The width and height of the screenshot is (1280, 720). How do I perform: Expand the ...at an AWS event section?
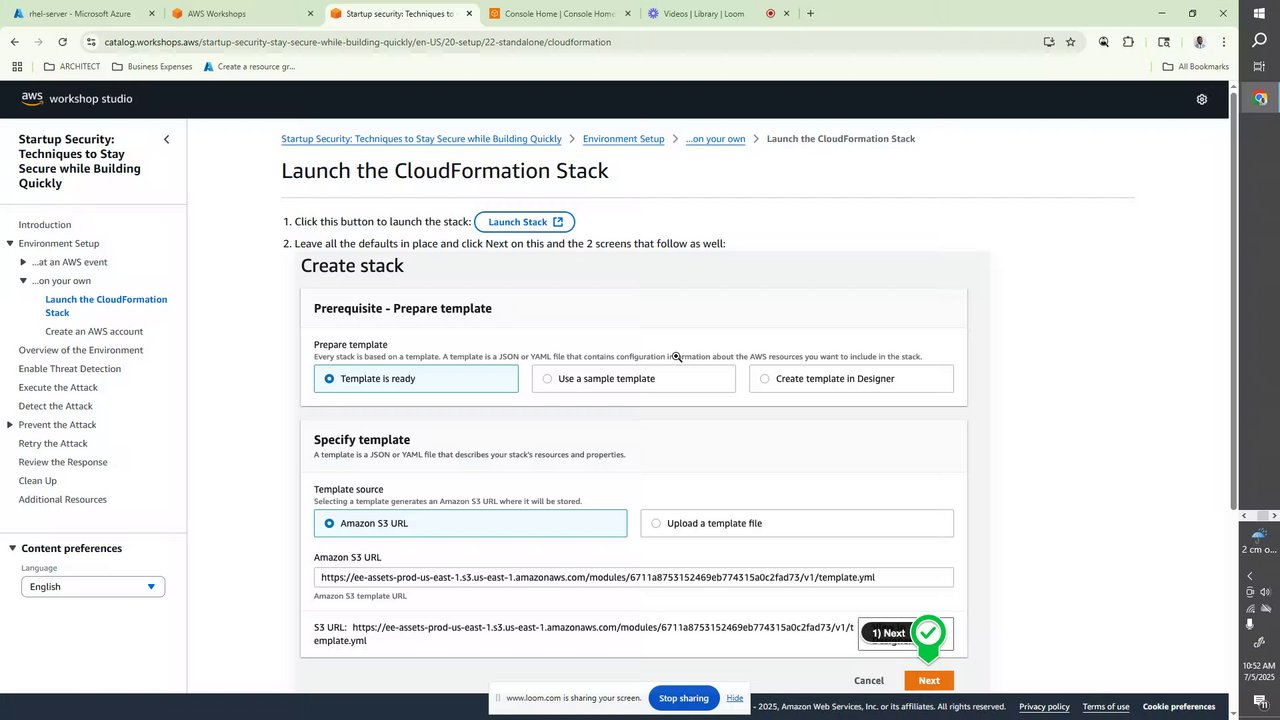[23, 262]
